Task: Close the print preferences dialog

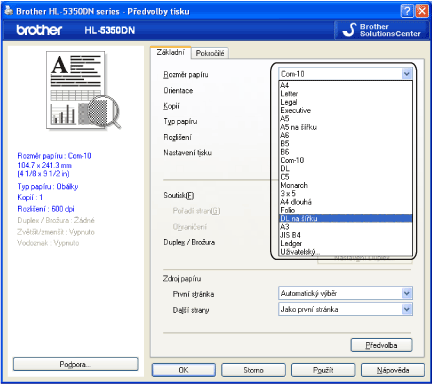Action: point(422,11)
